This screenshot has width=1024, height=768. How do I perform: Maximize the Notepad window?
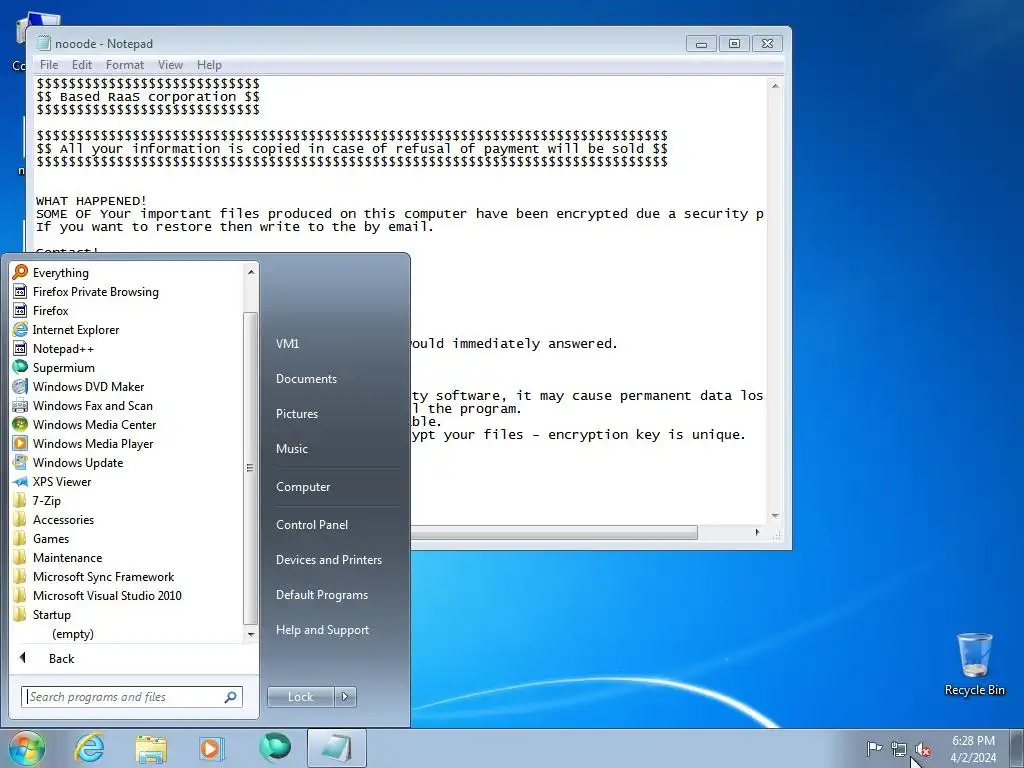[x=734, y=44]
